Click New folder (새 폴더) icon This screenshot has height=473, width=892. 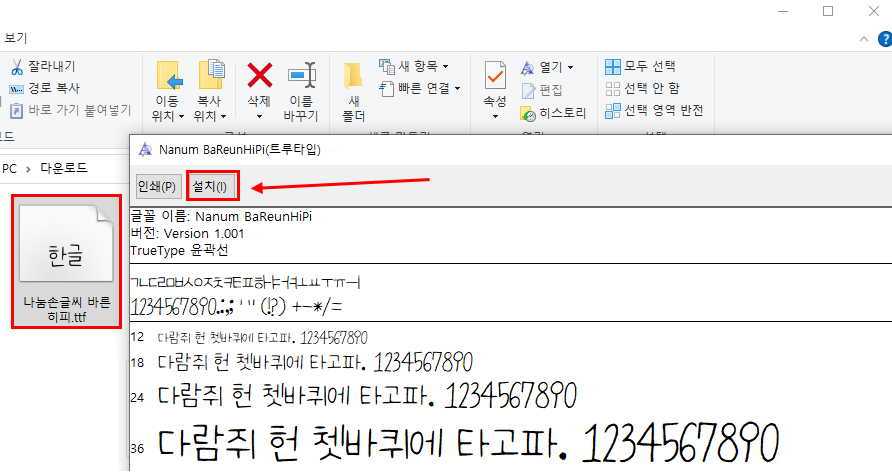click(353, 77)
